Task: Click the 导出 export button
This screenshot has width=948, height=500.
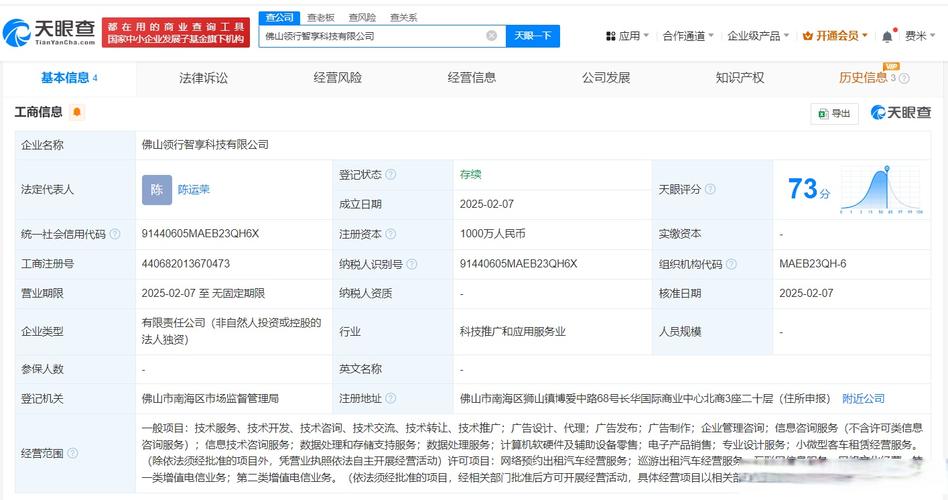Action: coord(834,113)
